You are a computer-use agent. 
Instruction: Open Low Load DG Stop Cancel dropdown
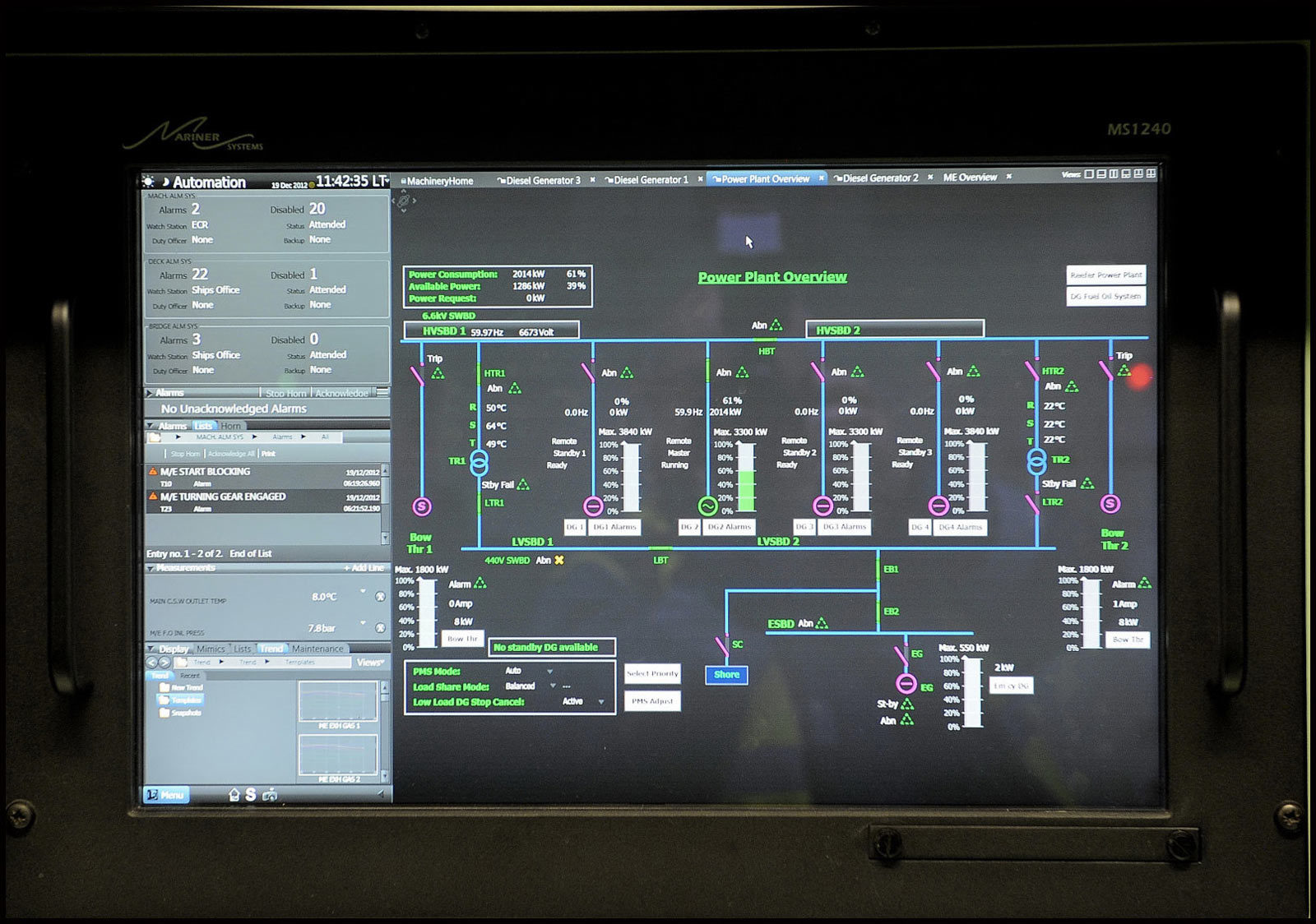(601, 702)
